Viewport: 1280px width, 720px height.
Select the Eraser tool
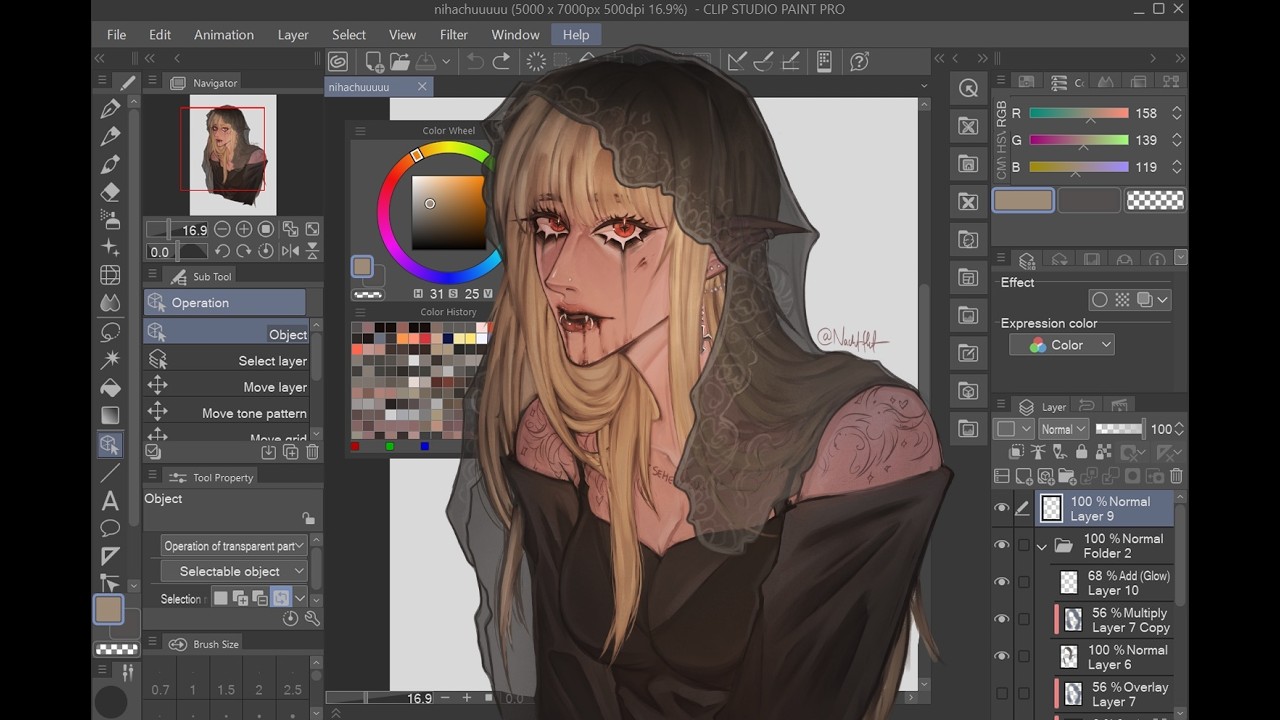coord(111,193)
